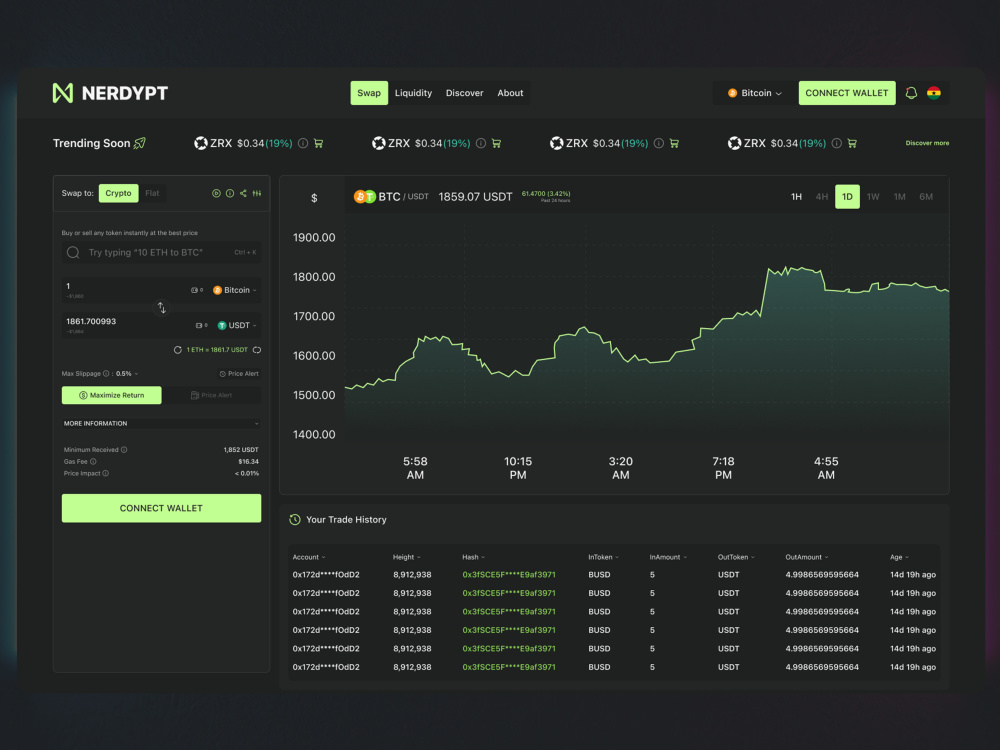Click the share icon in swap panel
The image size is (1000, 750).
(243, 193)
